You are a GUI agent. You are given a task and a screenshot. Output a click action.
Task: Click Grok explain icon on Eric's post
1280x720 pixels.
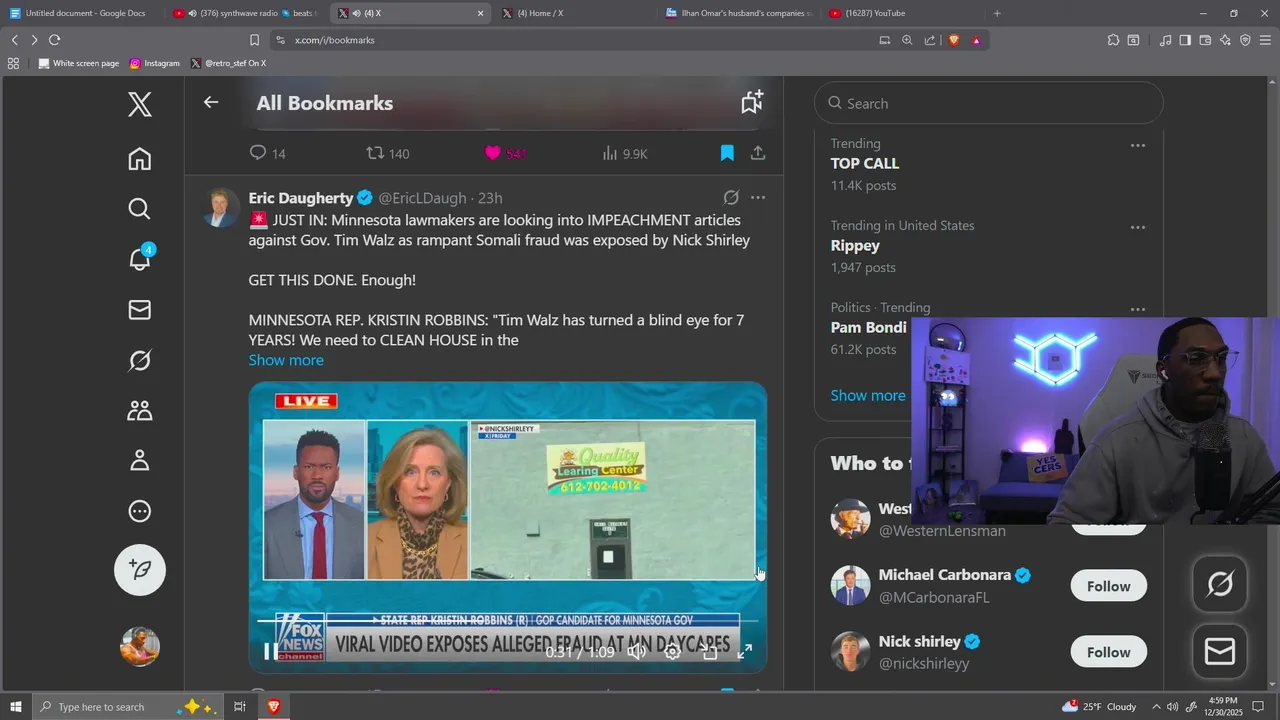(731, 198)
